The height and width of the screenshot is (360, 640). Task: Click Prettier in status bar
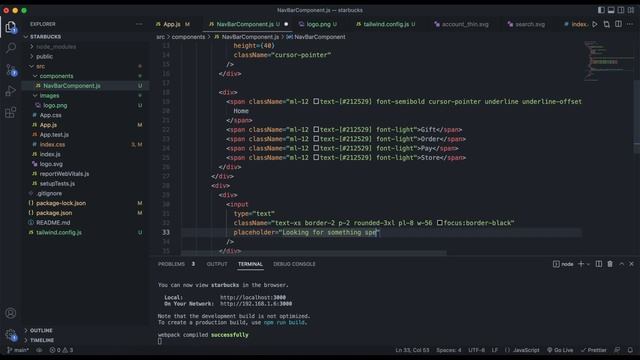593,350
